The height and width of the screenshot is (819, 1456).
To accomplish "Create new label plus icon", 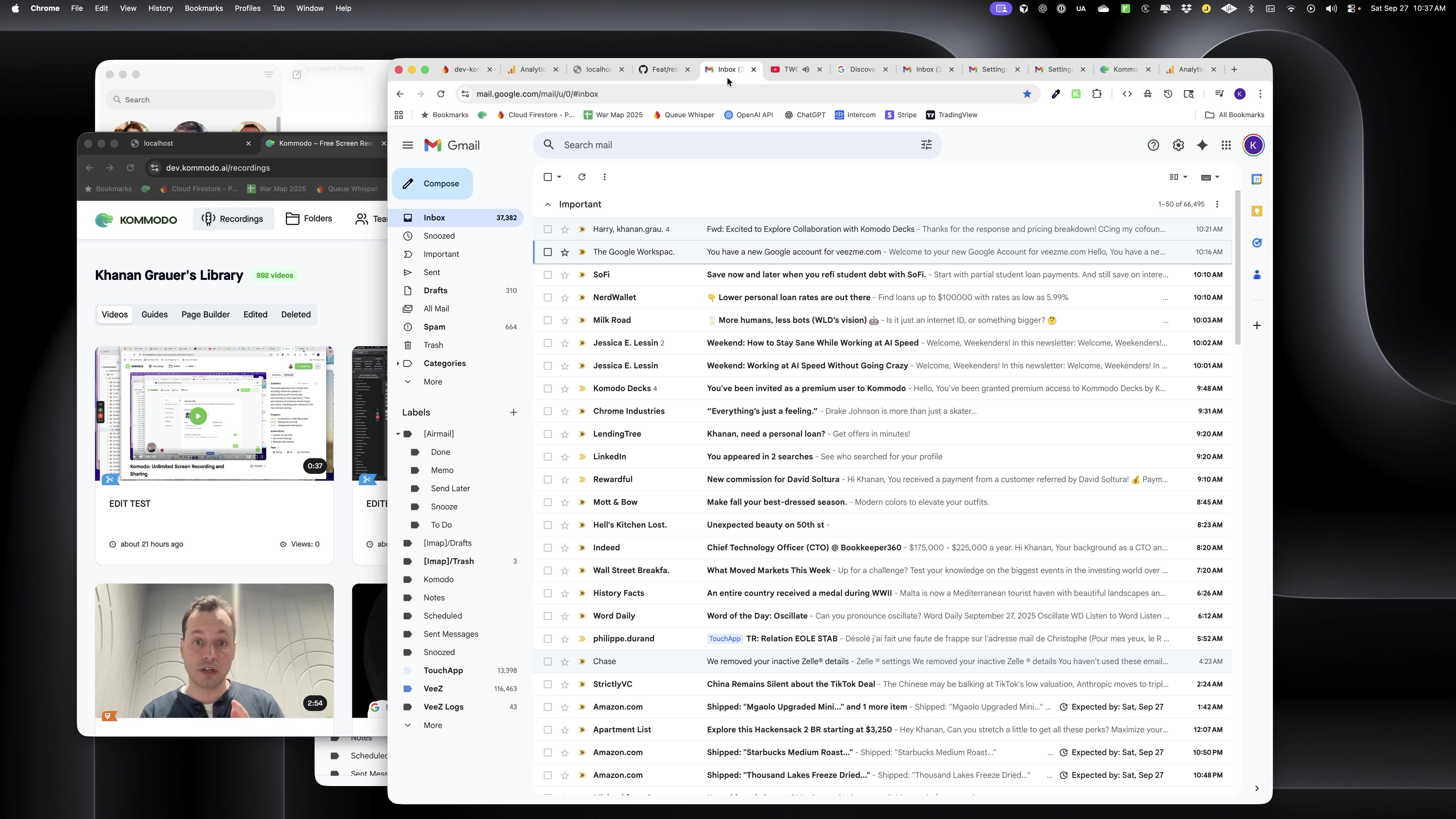I will tap(513, 413).
